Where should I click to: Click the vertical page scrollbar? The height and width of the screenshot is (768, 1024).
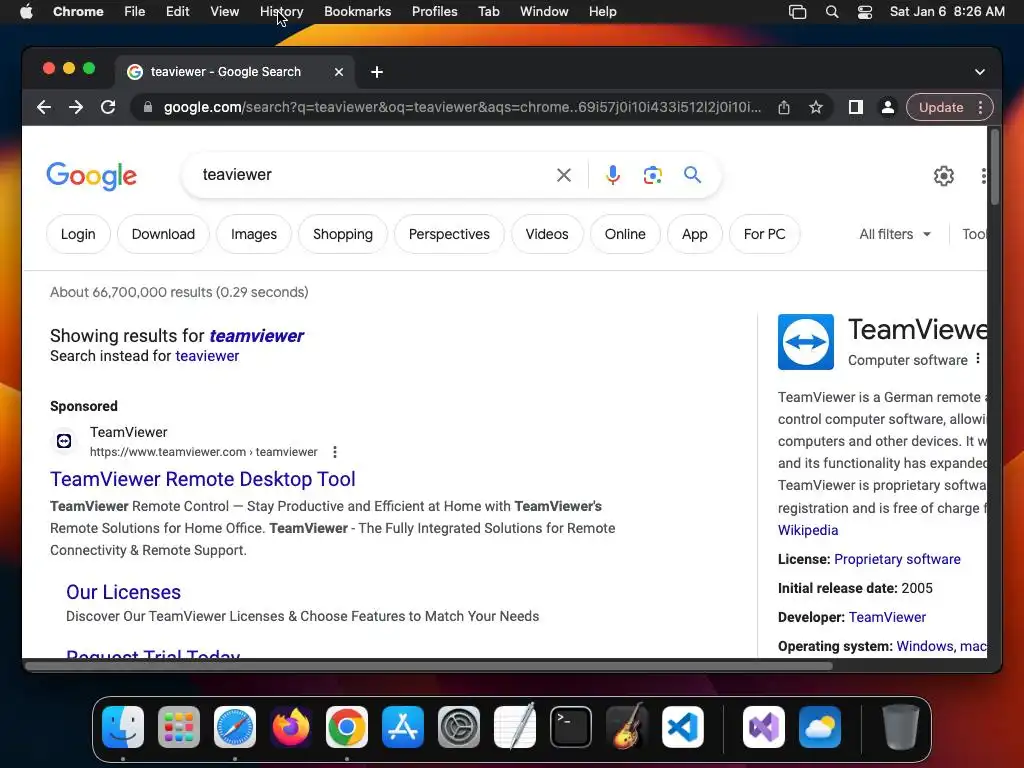995,167
